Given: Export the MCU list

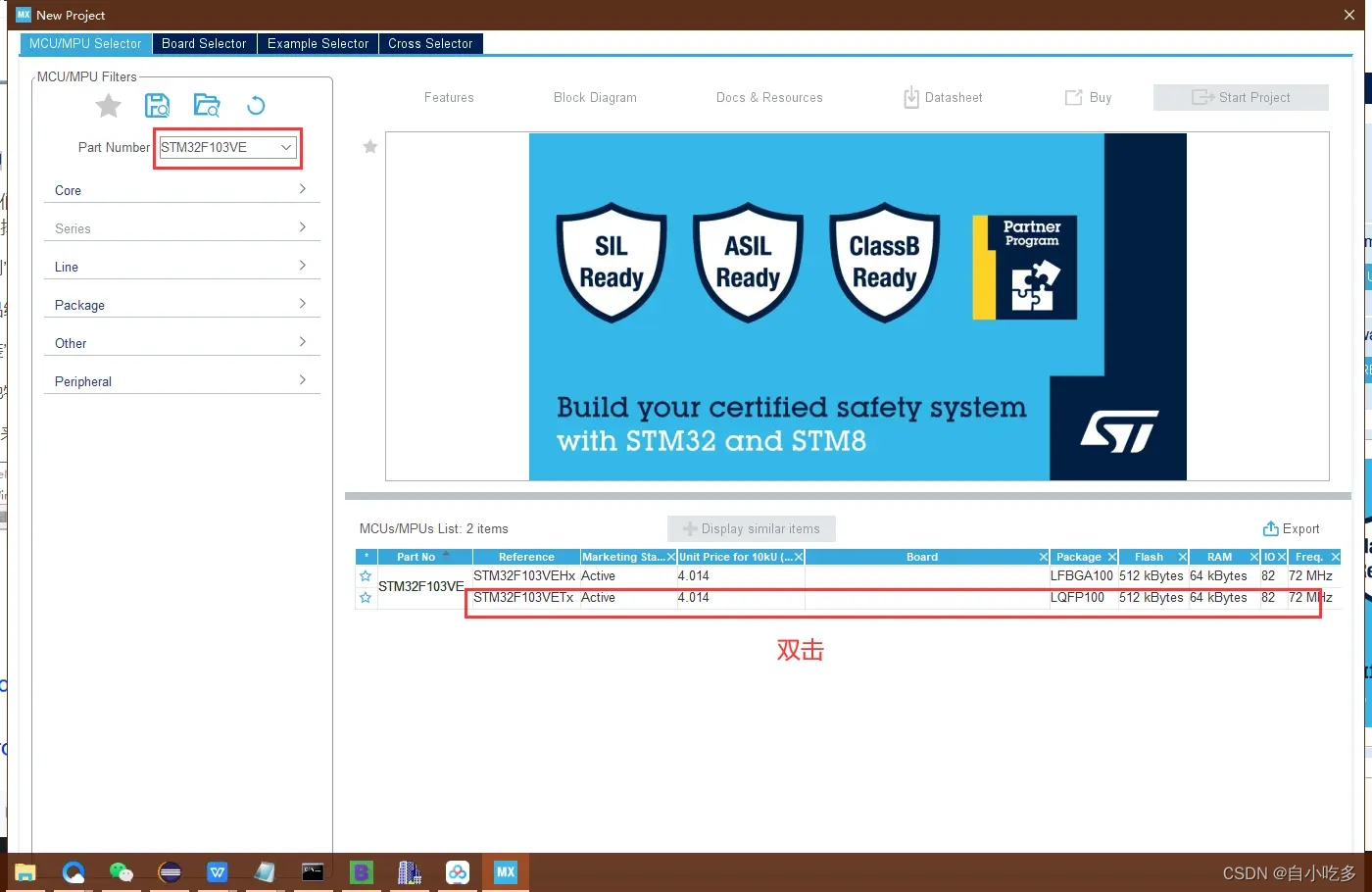Looking at the screenshot, I should (x=1292, y=528).
